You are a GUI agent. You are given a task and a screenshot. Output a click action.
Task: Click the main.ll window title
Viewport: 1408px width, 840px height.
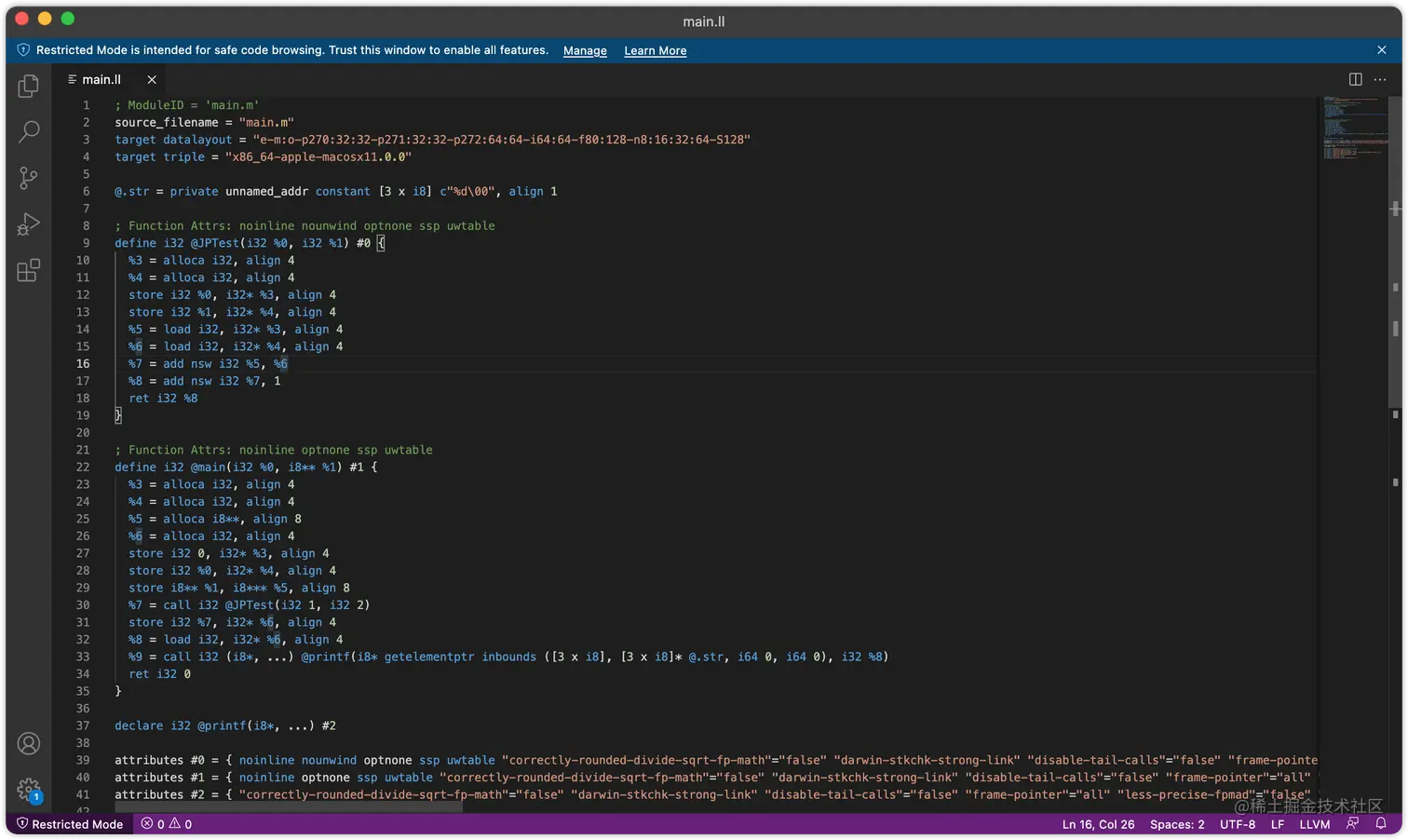pos(704,21)
